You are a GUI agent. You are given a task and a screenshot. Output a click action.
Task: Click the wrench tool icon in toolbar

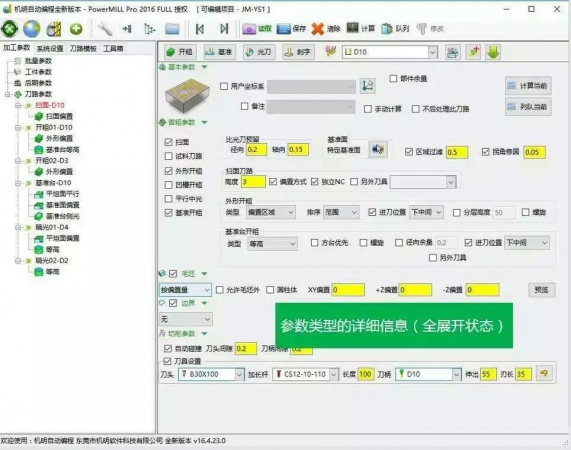coord(105,29)
